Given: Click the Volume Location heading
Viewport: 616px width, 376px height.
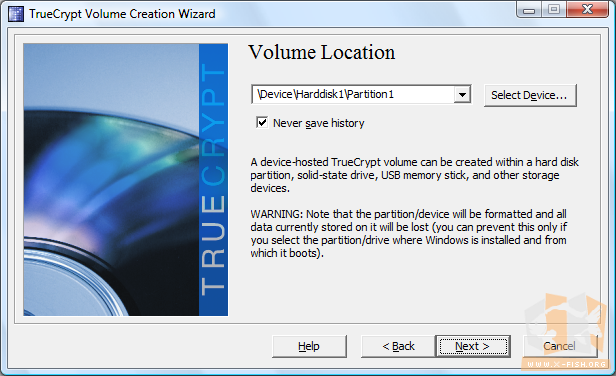Looking at the screenshot, I should tap(321, 52).
